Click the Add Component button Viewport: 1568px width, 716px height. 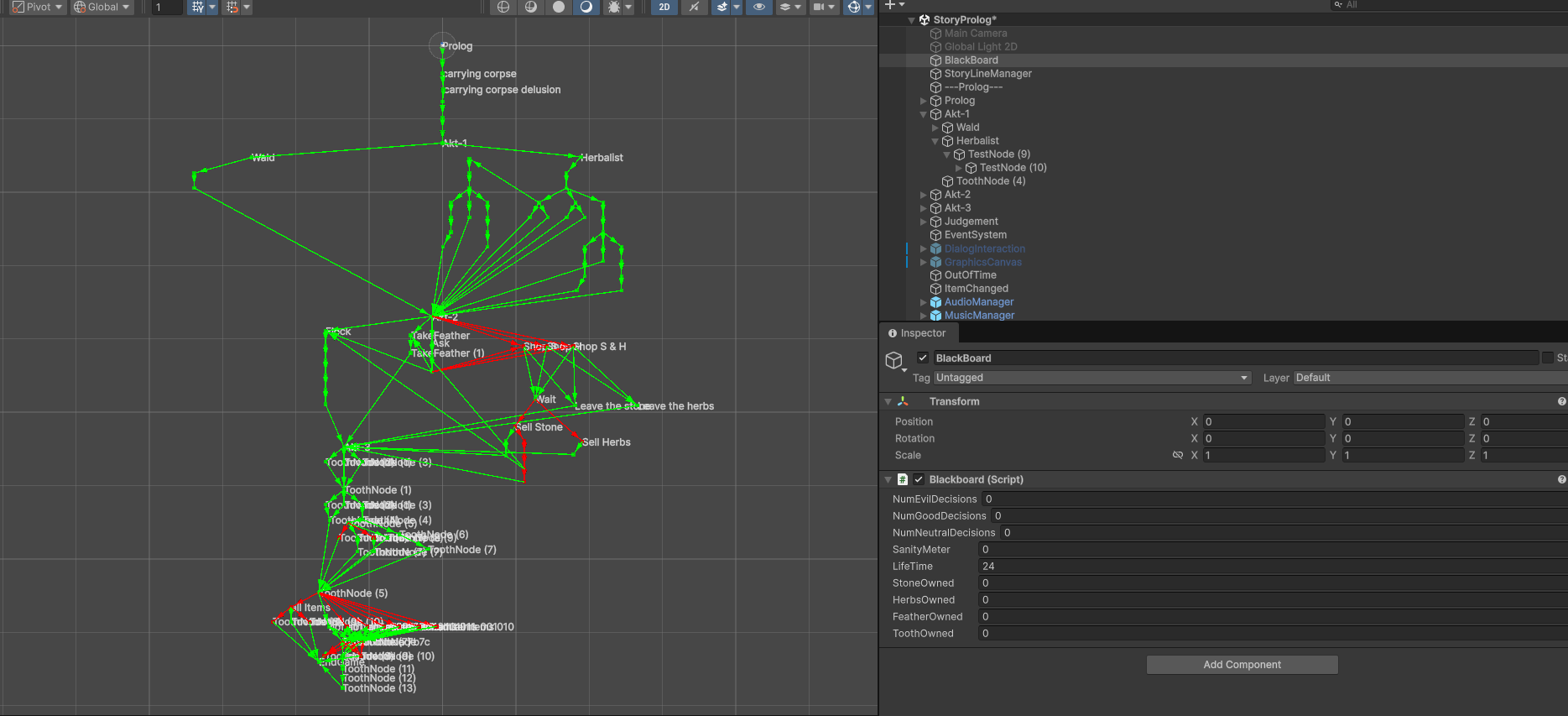[1242, 665]
